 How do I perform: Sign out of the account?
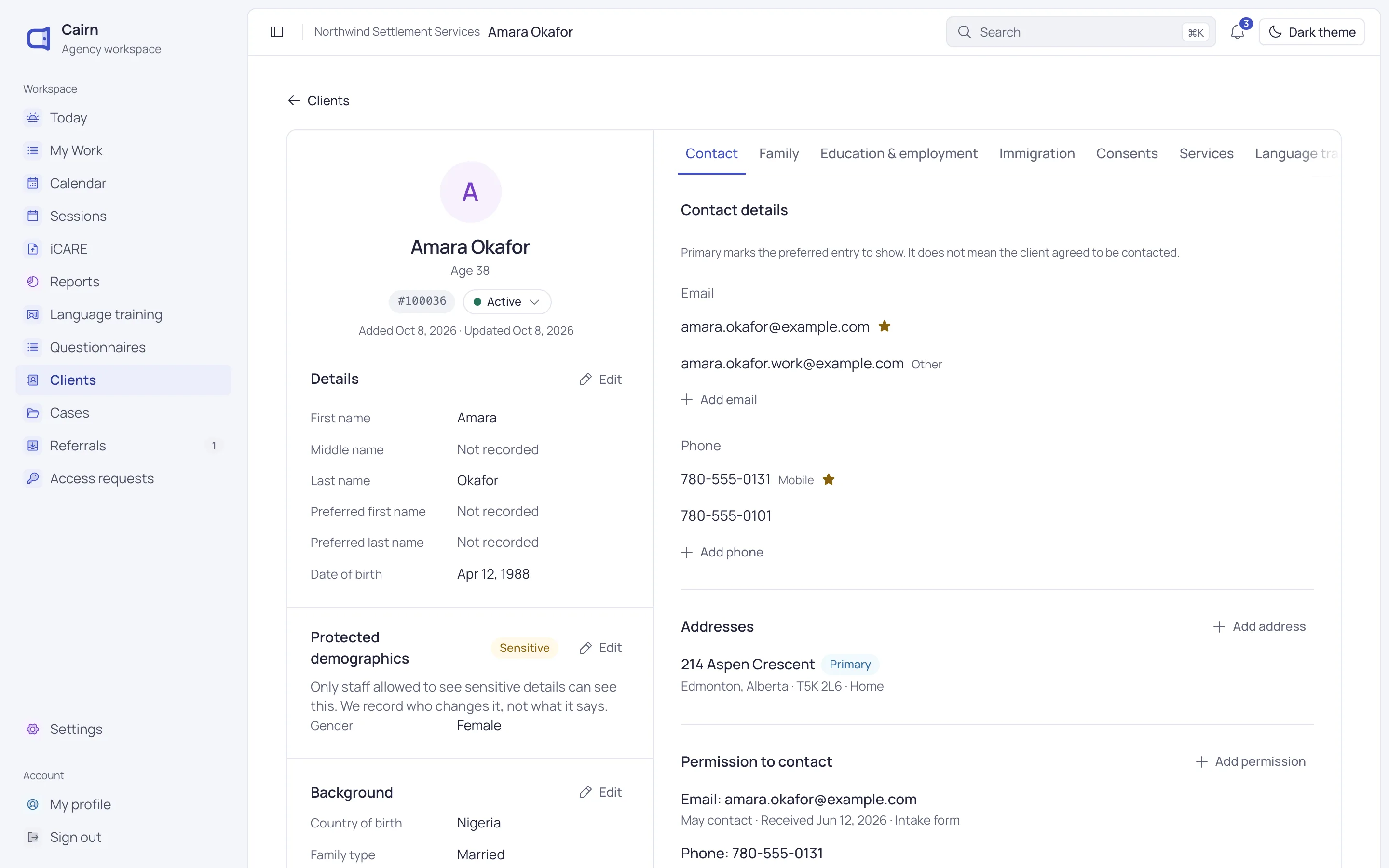[x=123, y=837]
